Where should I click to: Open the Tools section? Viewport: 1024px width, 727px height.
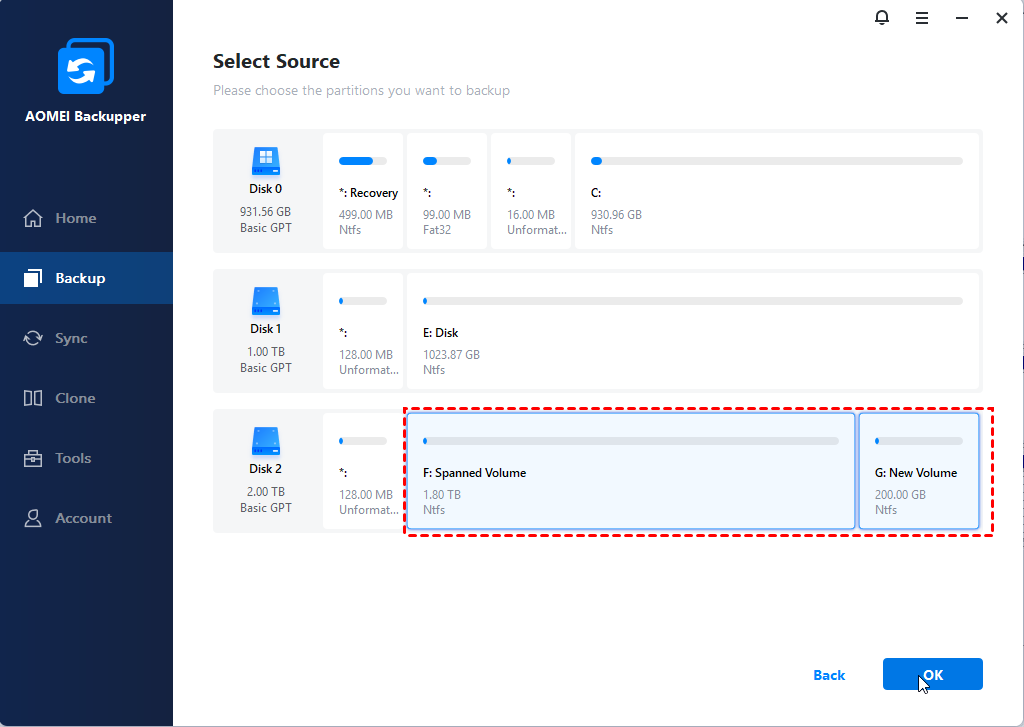coord(73,458)
